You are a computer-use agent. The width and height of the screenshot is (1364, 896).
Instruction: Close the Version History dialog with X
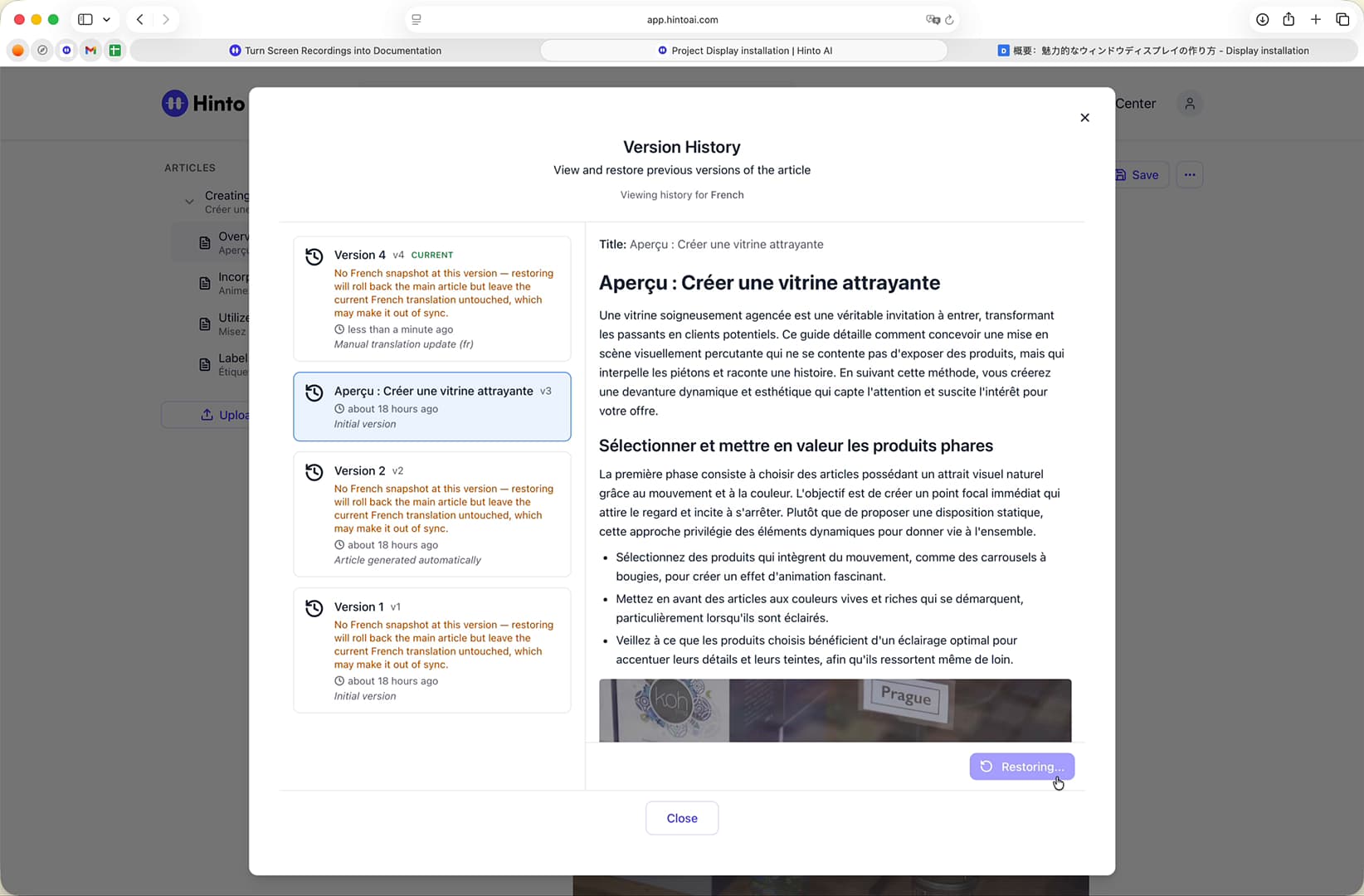tap(1084, 118)
